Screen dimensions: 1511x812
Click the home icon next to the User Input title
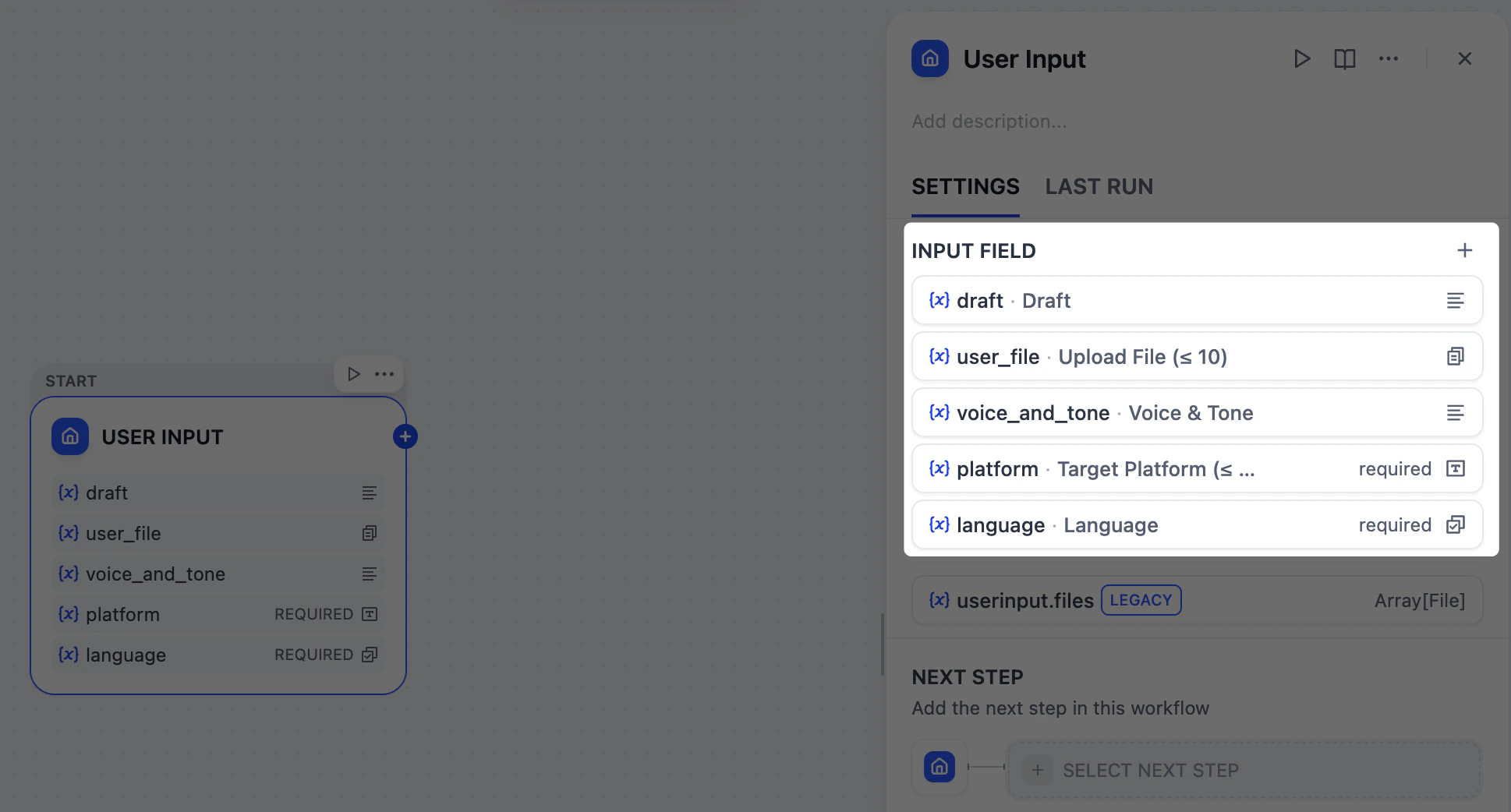(x=929, y=58)
